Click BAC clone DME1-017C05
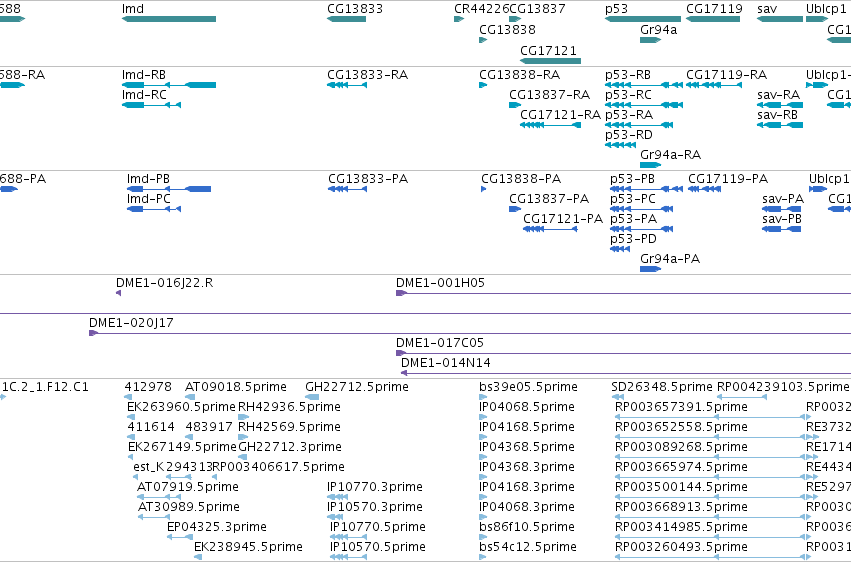The width and height of the screenshot is (851, 562). click(x=624, y=353)
